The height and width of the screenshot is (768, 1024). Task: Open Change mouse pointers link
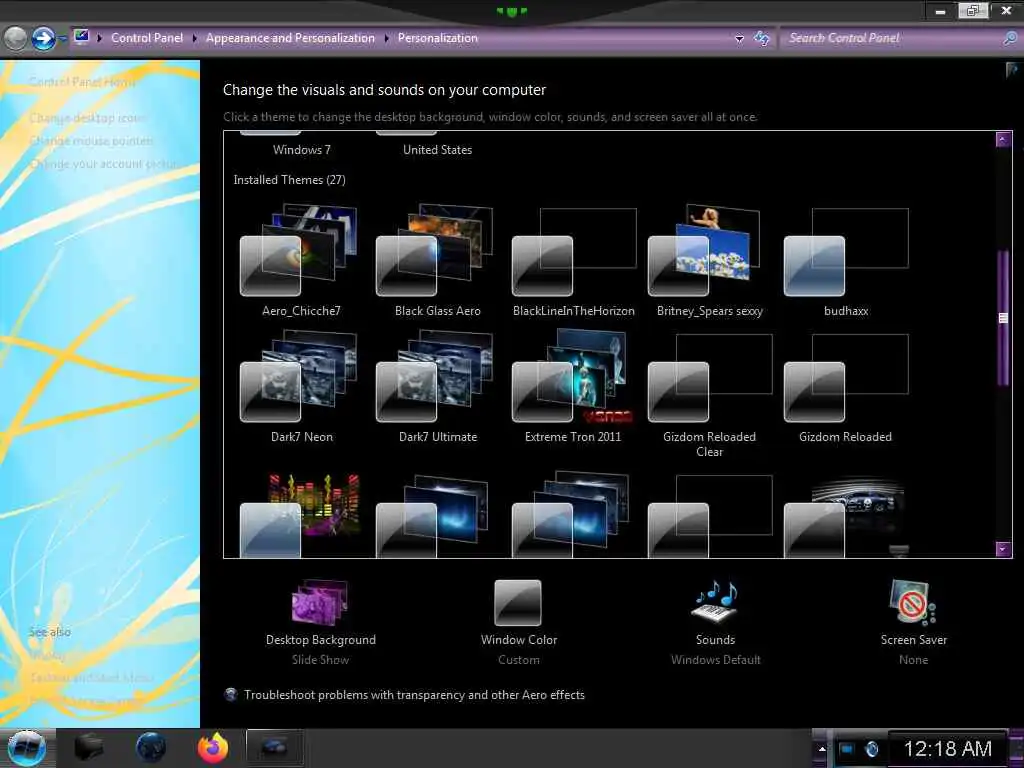click(x=91, y=140)
